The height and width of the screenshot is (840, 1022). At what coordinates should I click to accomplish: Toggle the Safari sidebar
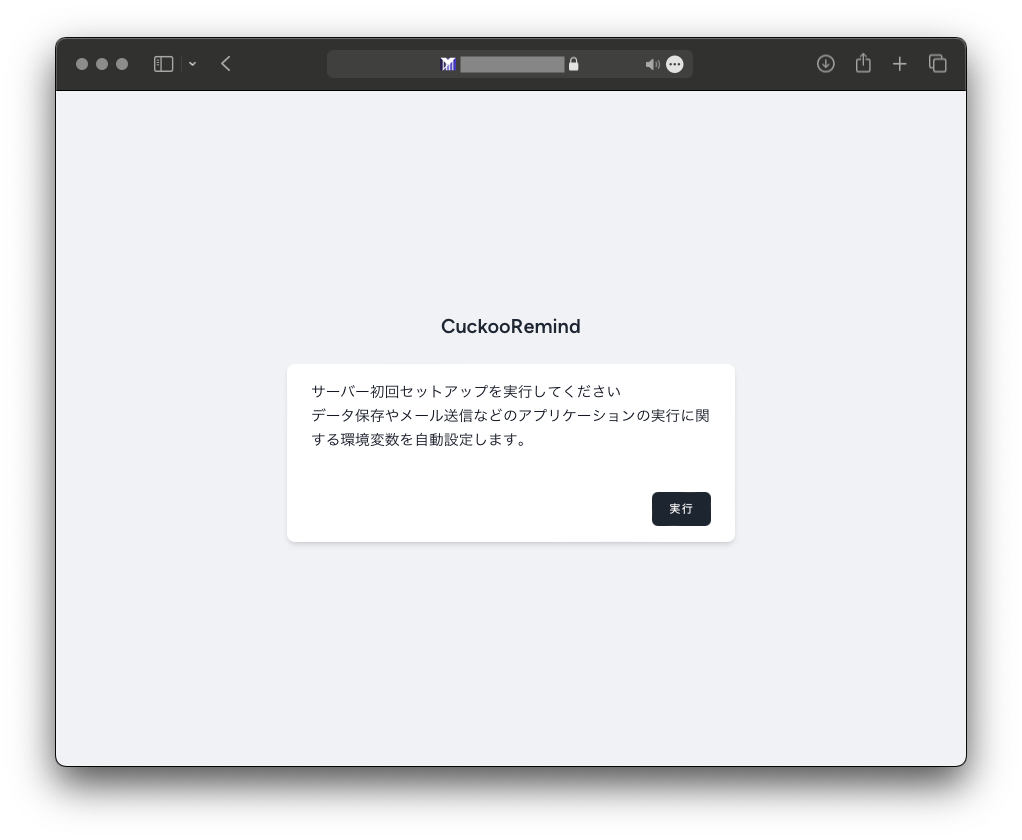[163, 64]
